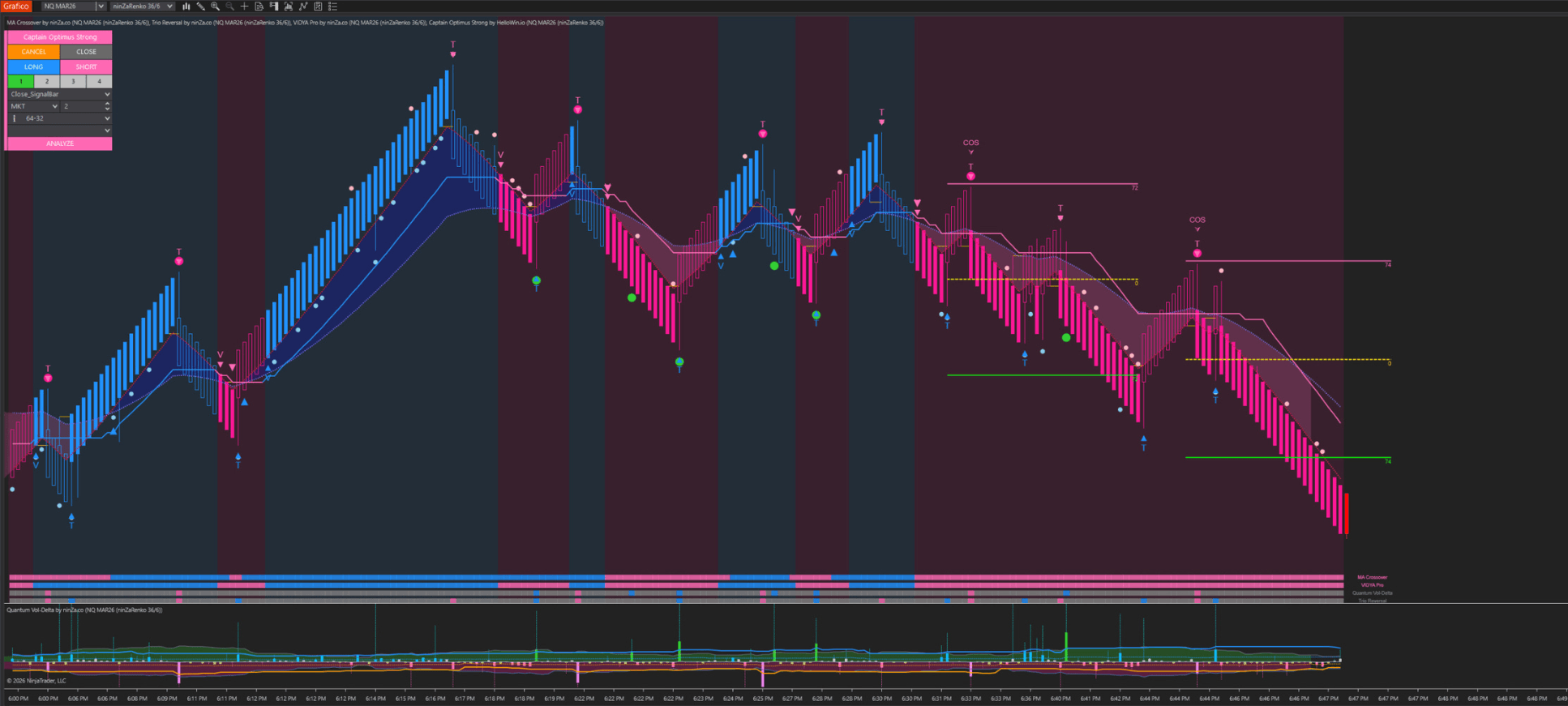The height and width of the screenshot is (706, 1568).
Task: Click the Quantum Vol-Delta legend label
Action: pos(1372,593)
